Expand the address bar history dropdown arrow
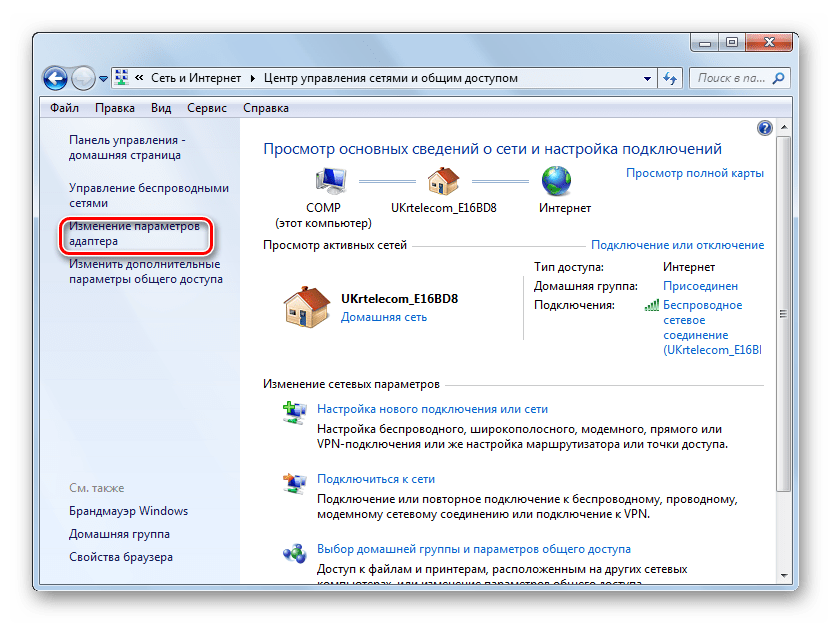Screen dimensions: 832x624 tap(649, 78)
